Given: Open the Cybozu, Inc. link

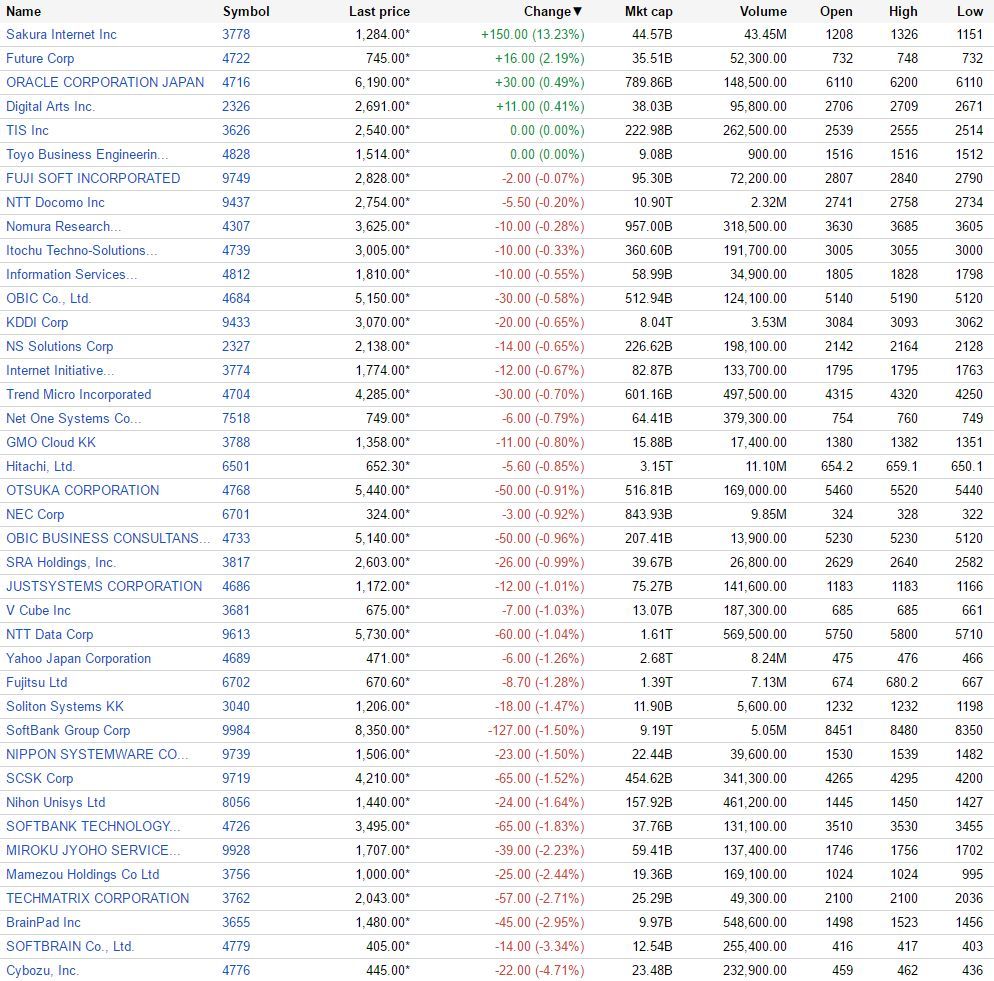Looking at the screenshot, I should click(x=42, y=970).
